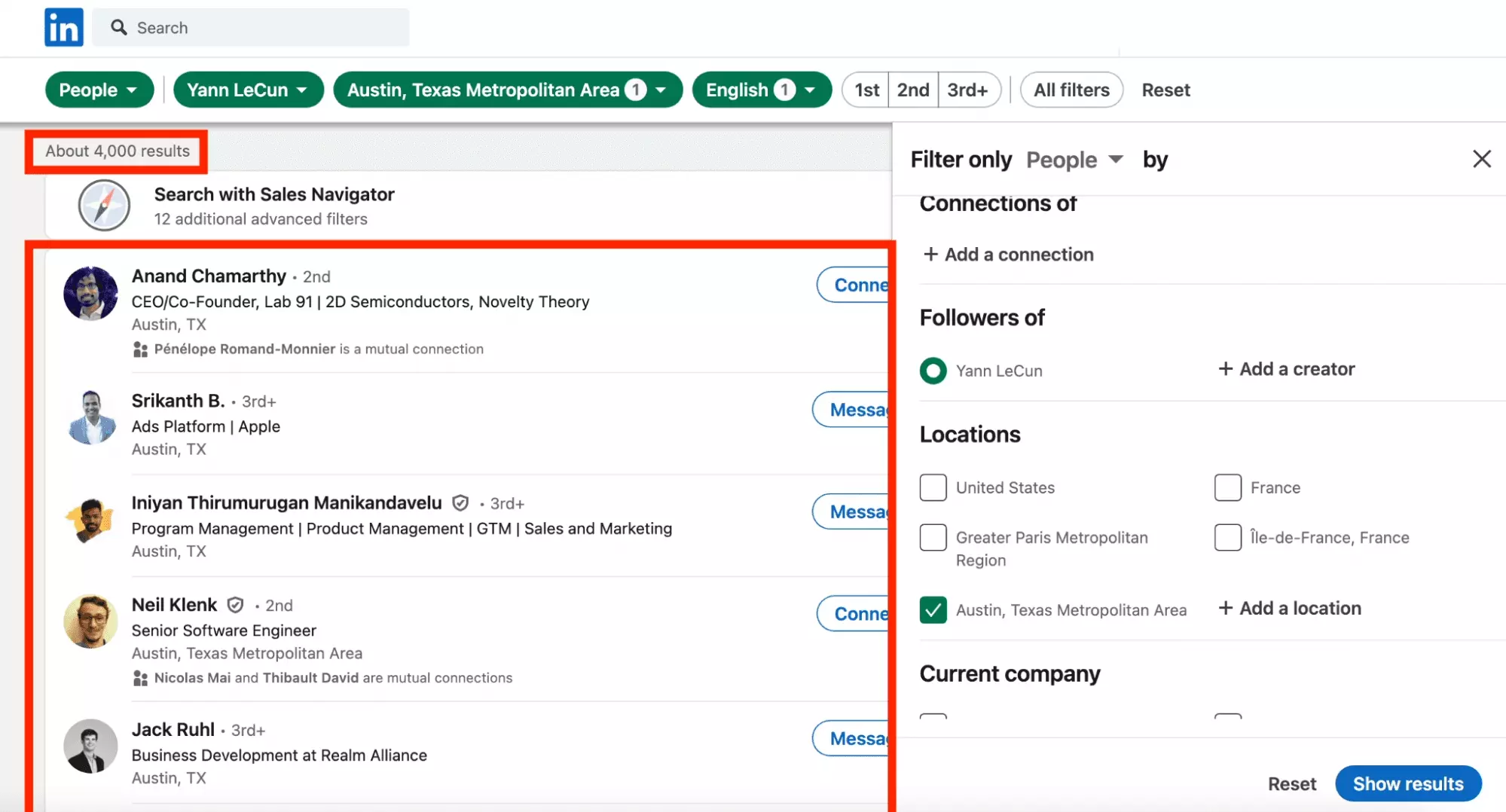Open the Yann LeCun filter dropdown

248,90
